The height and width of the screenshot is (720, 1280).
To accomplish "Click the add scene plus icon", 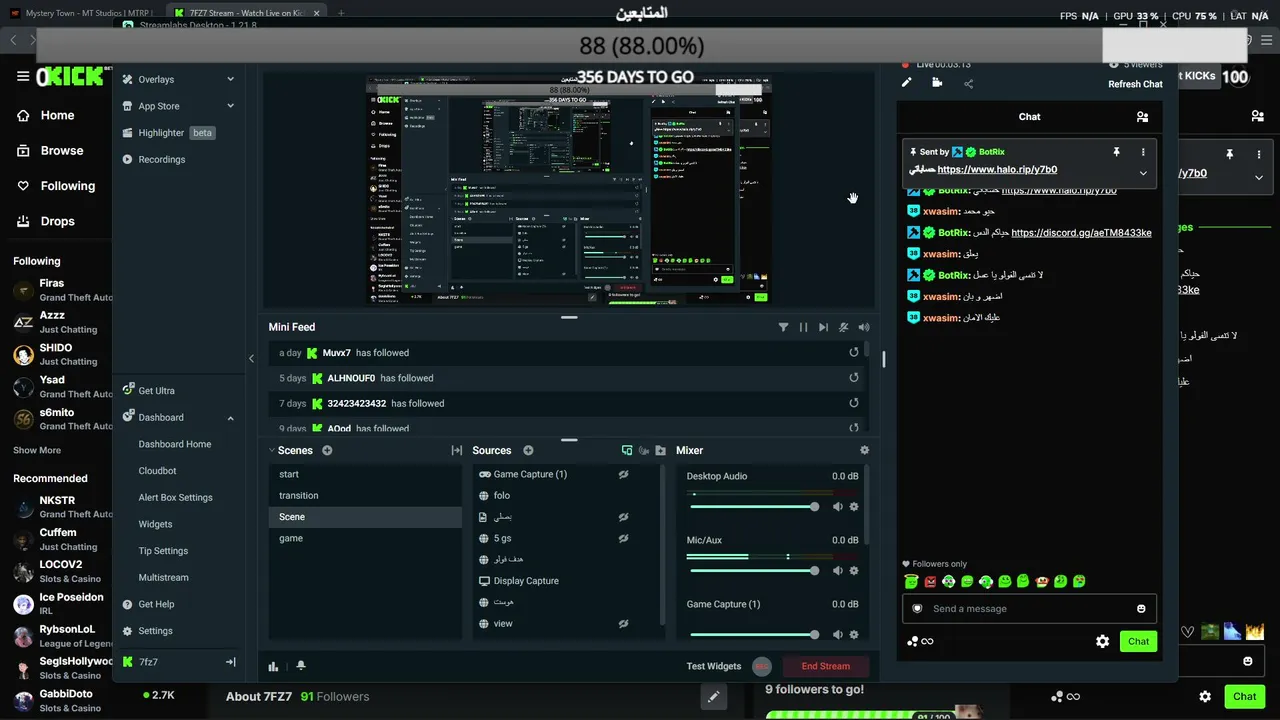I will coord(327,451).
